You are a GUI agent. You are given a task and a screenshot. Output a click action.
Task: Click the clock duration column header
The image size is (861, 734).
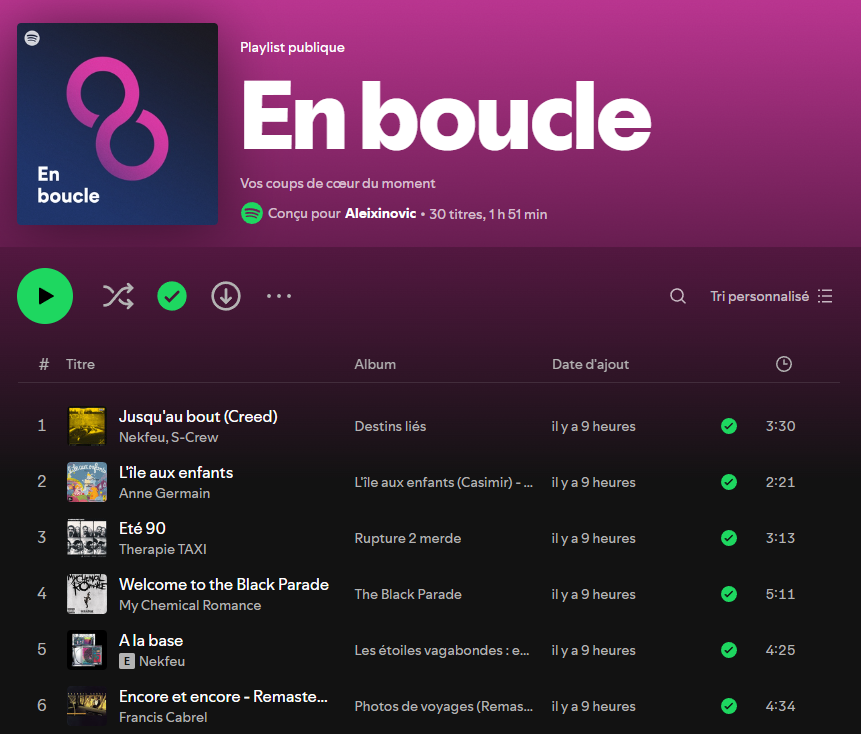tap(784, 364)
